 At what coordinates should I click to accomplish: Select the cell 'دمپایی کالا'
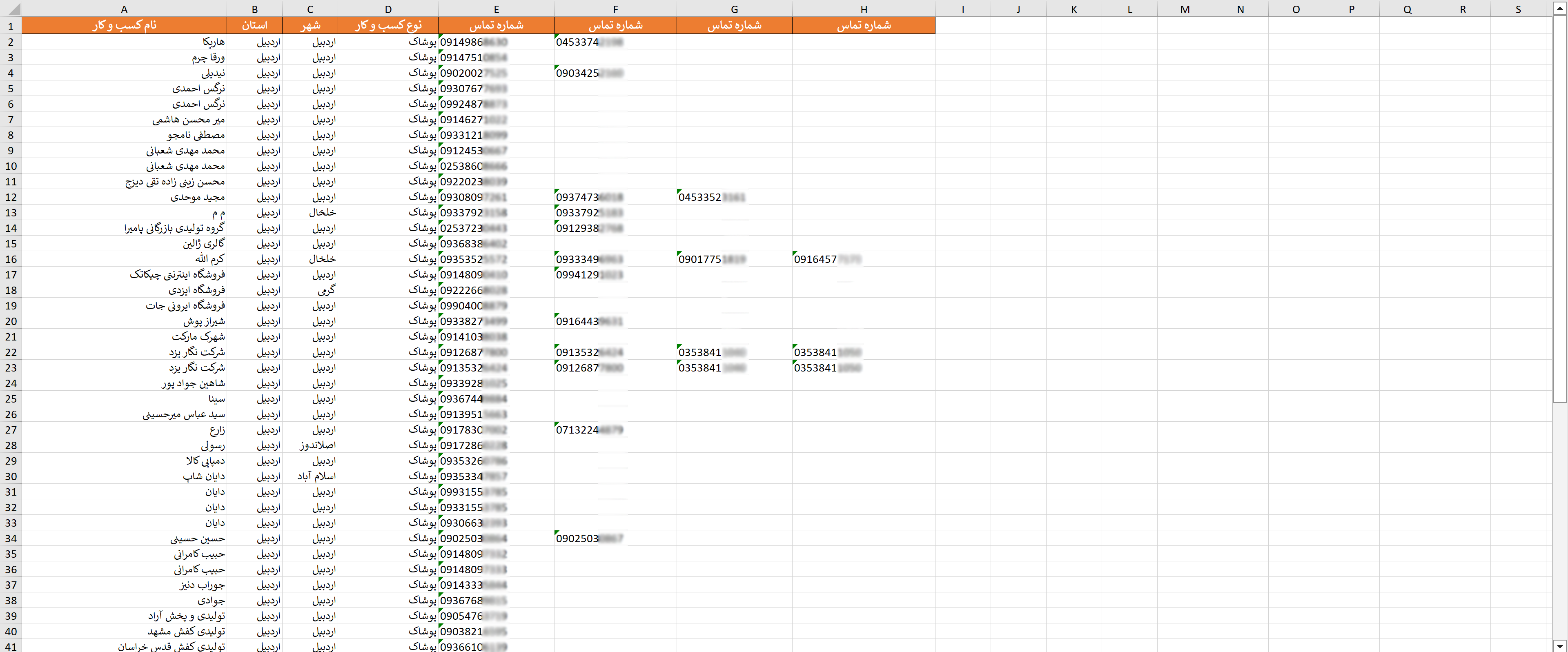(x=124, y=461)
